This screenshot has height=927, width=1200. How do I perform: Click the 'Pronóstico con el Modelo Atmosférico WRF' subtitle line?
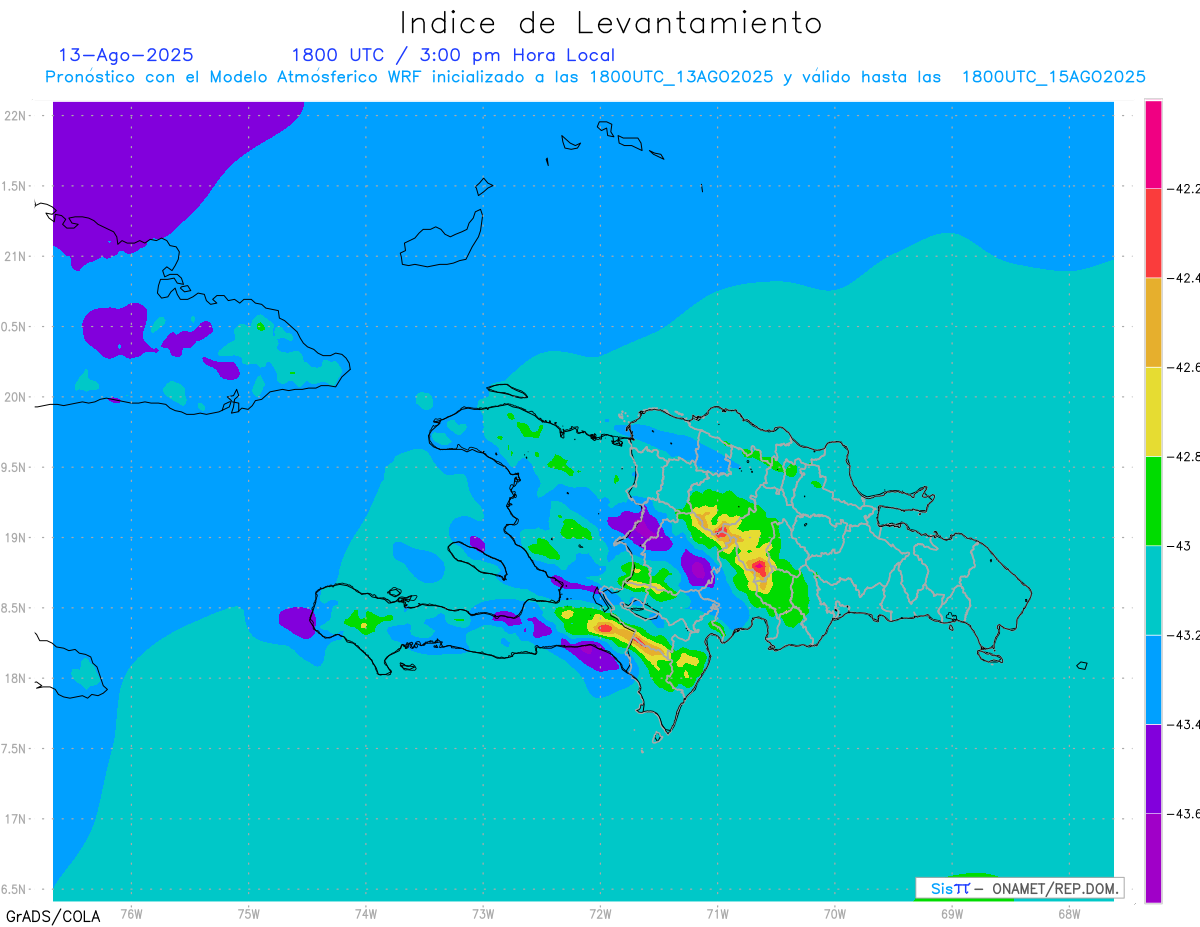[596, 77]
